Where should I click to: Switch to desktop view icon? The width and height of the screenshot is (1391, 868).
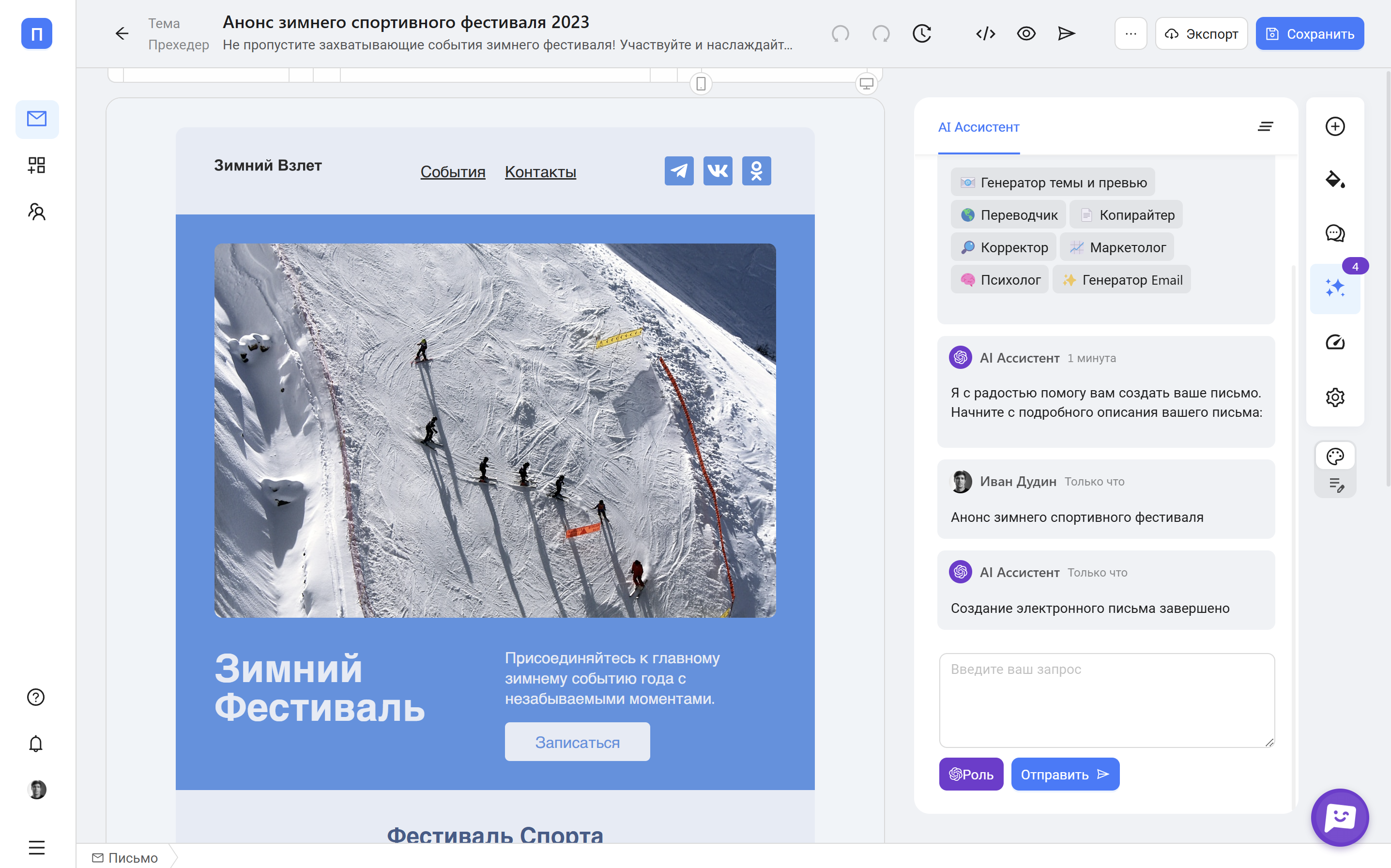pos(866,84)
